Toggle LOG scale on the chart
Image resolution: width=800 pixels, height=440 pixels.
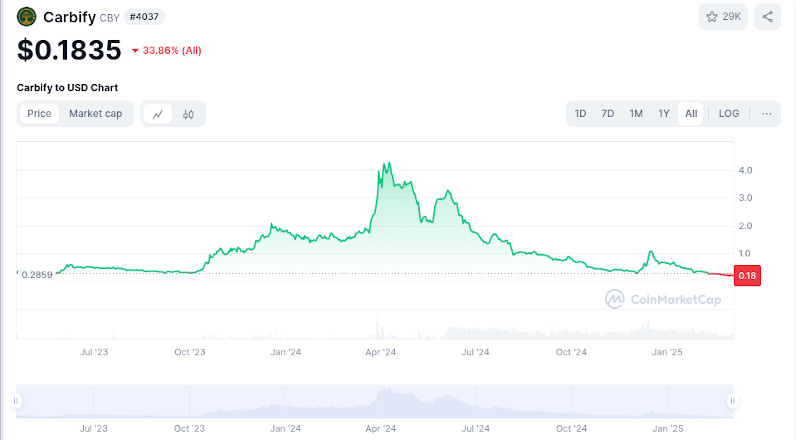coord(729,113)
